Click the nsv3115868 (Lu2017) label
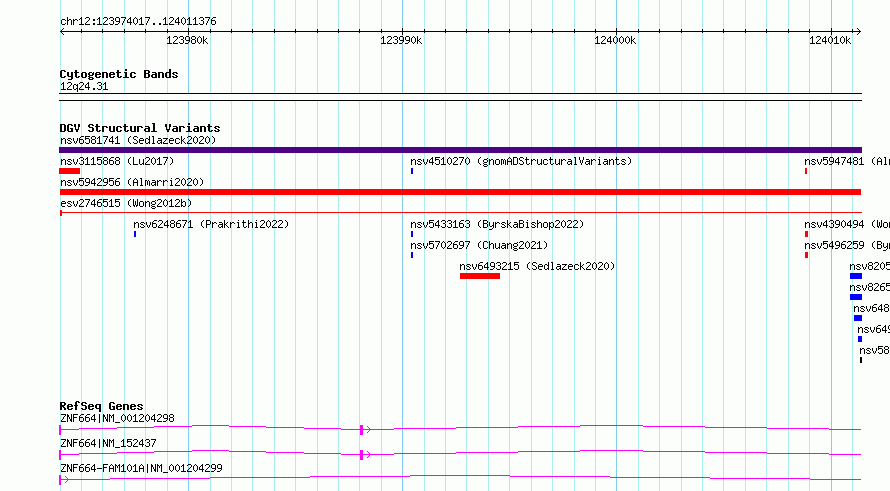The image size is (890, 491). click(117, 161)
